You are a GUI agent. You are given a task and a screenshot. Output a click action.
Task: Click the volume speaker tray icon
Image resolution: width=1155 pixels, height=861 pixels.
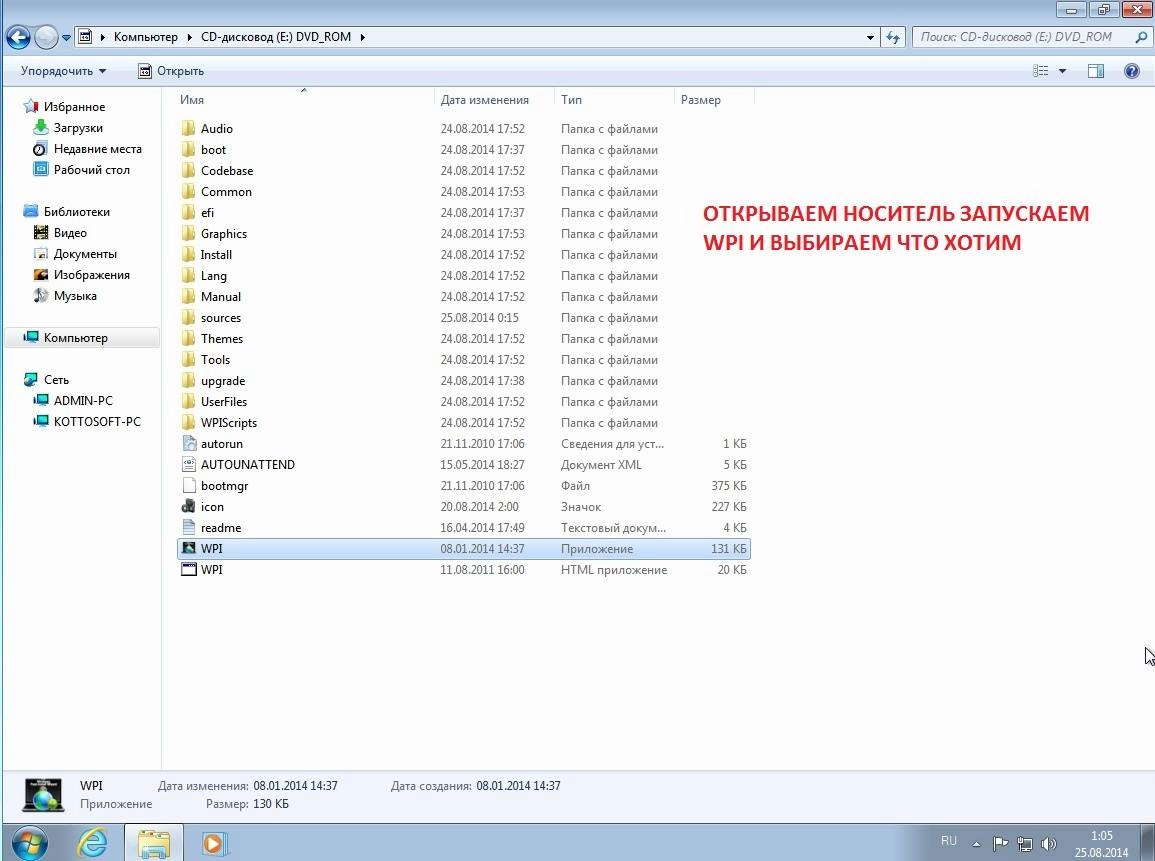(1049, 843)
